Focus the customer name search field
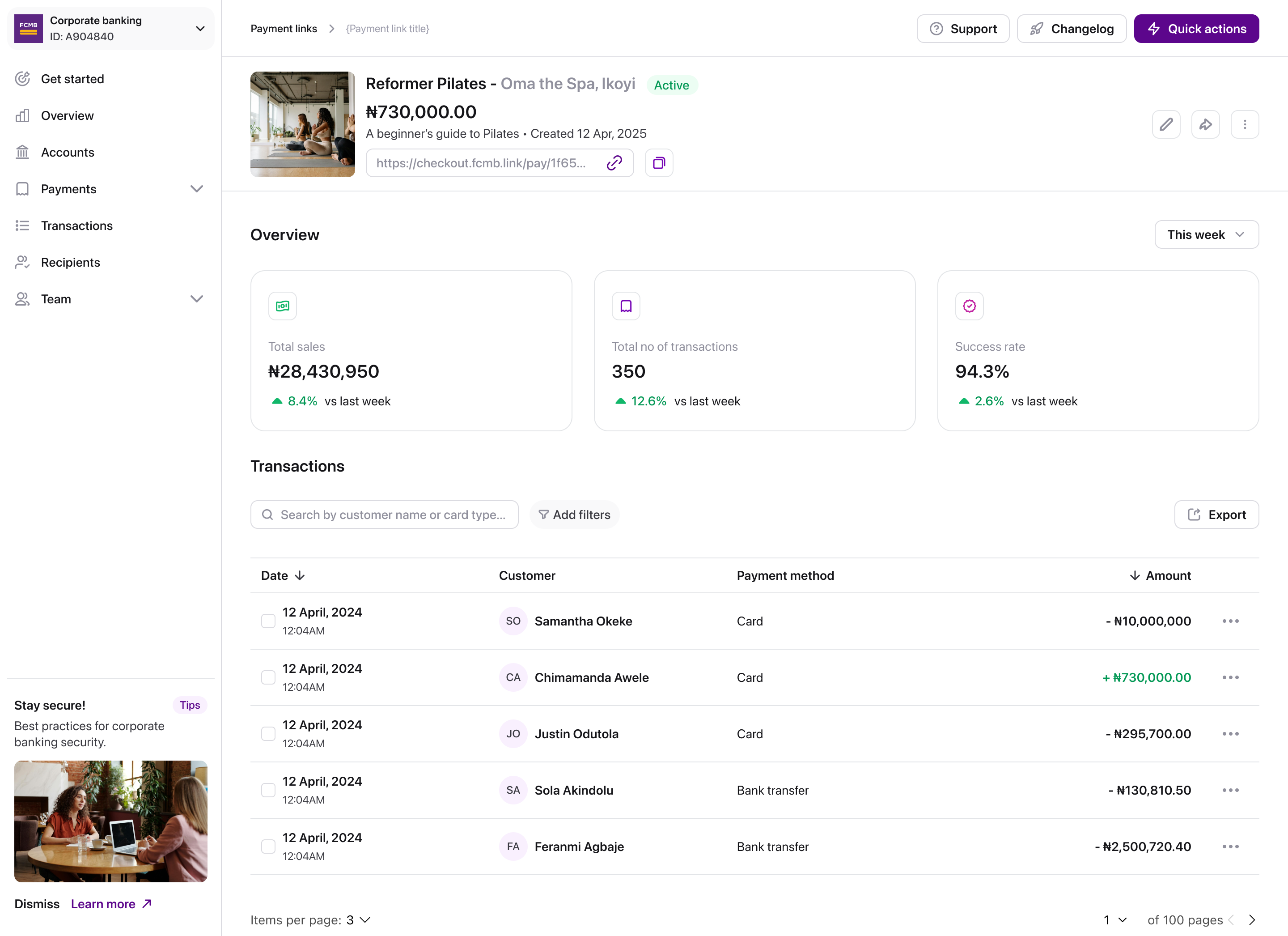The width and height of the screenshot is (1288, 936). pos(385,515)
